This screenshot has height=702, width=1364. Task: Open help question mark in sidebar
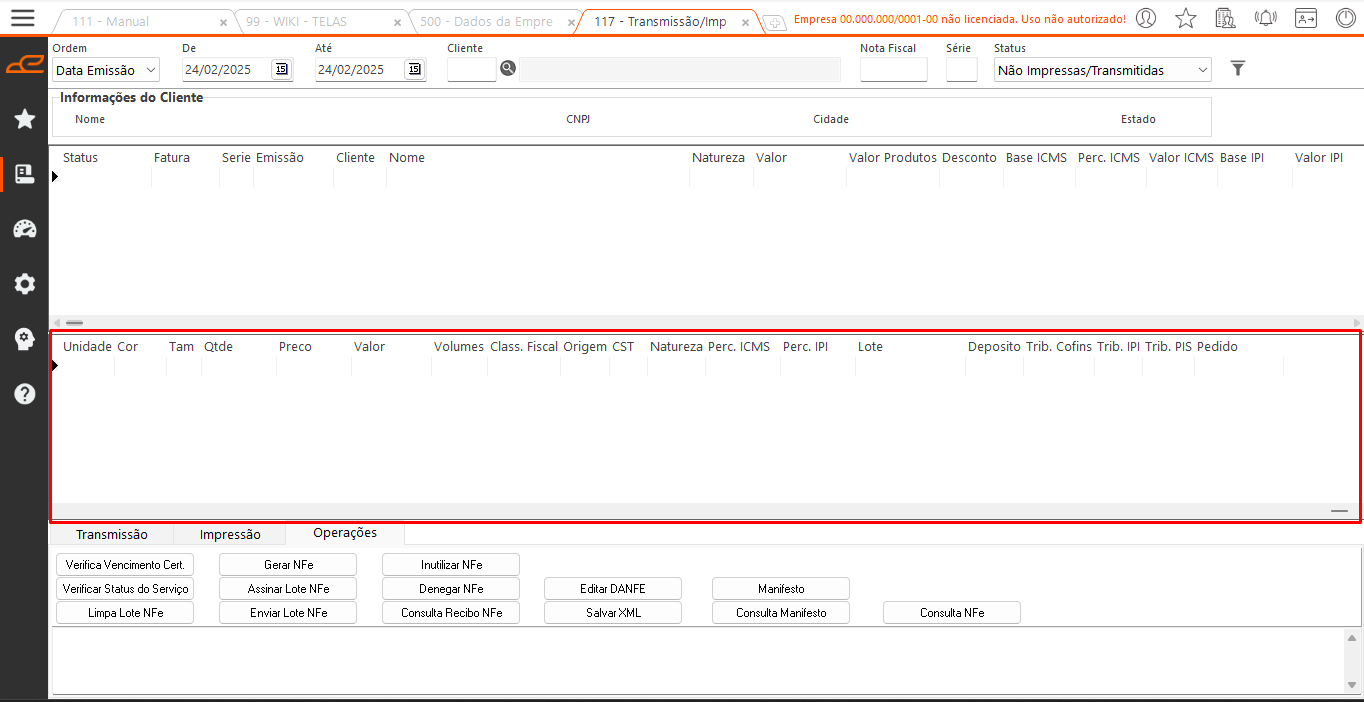point(24,394)
